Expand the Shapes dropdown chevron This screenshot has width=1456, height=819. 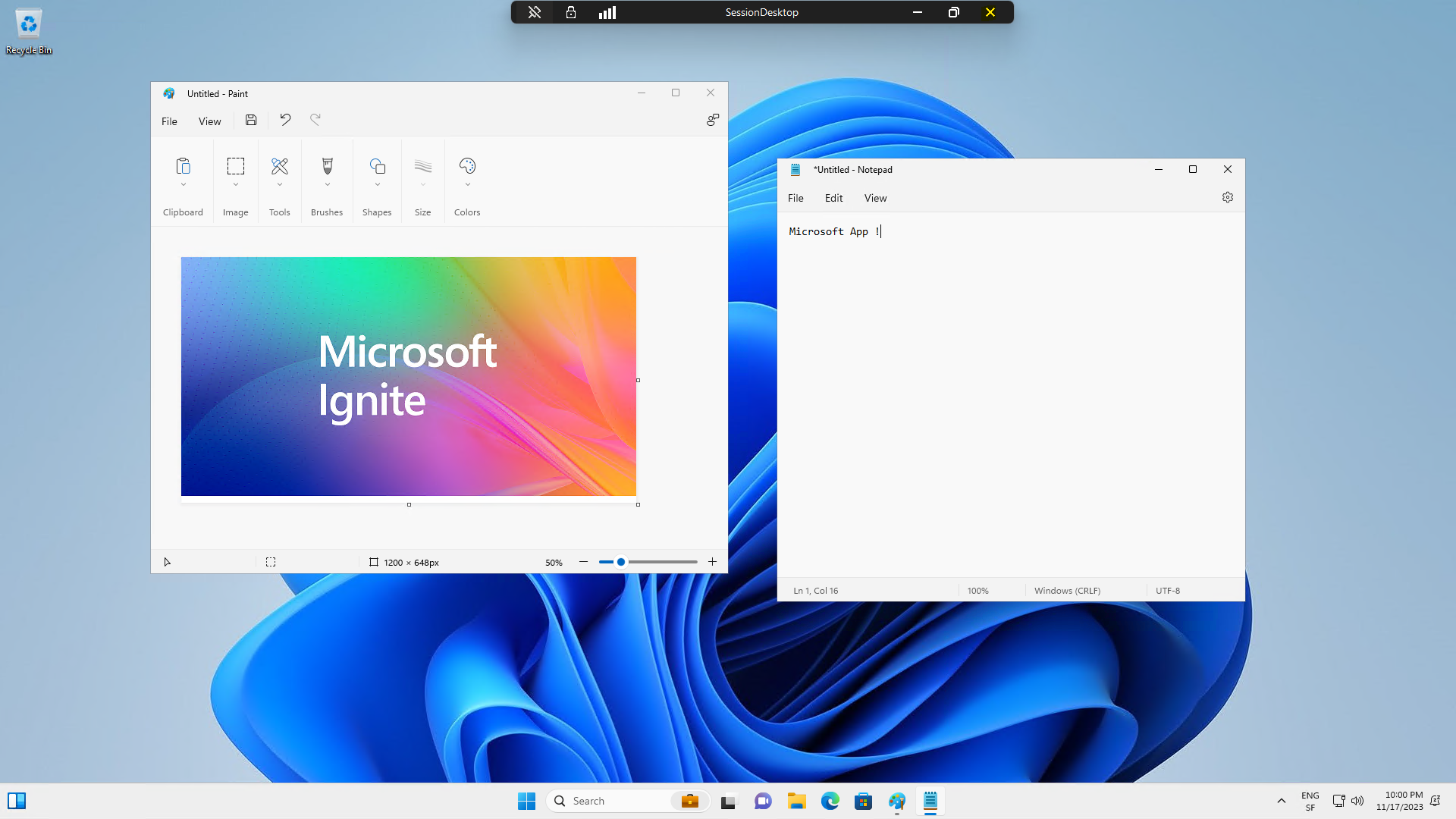tap(378, 184)
